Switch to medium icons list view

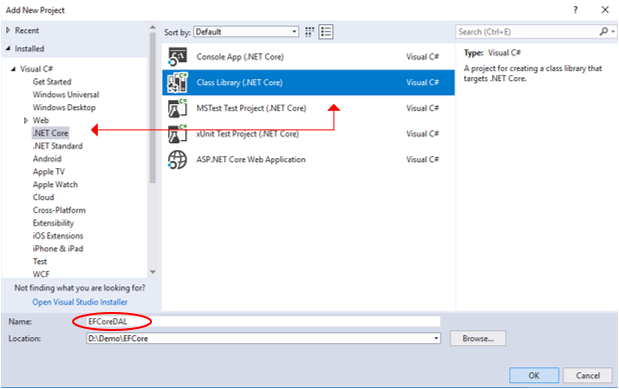(x=326, y=32)
